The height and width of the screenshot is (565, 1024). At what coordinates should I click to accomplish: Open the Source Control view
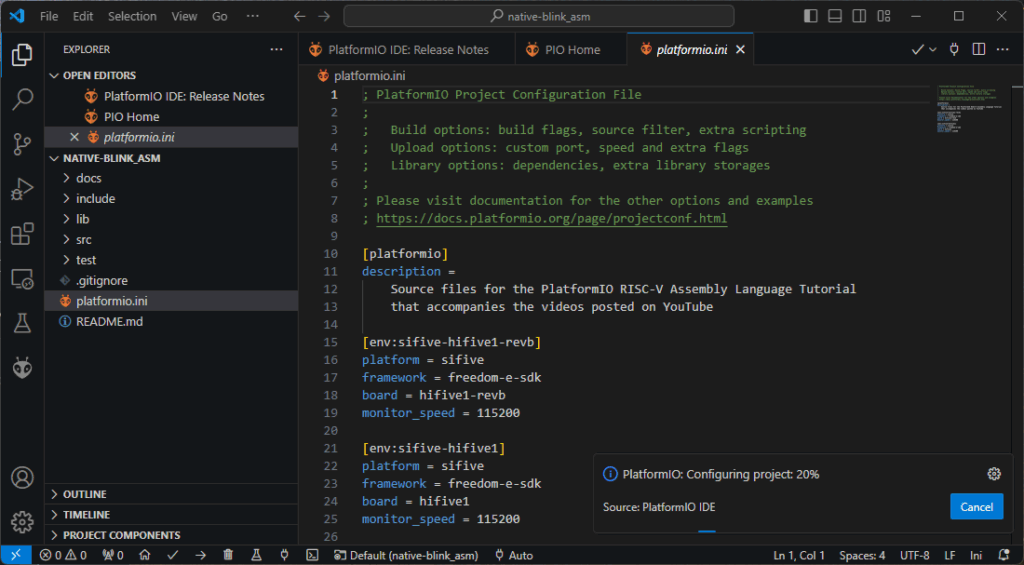(22, 144)
